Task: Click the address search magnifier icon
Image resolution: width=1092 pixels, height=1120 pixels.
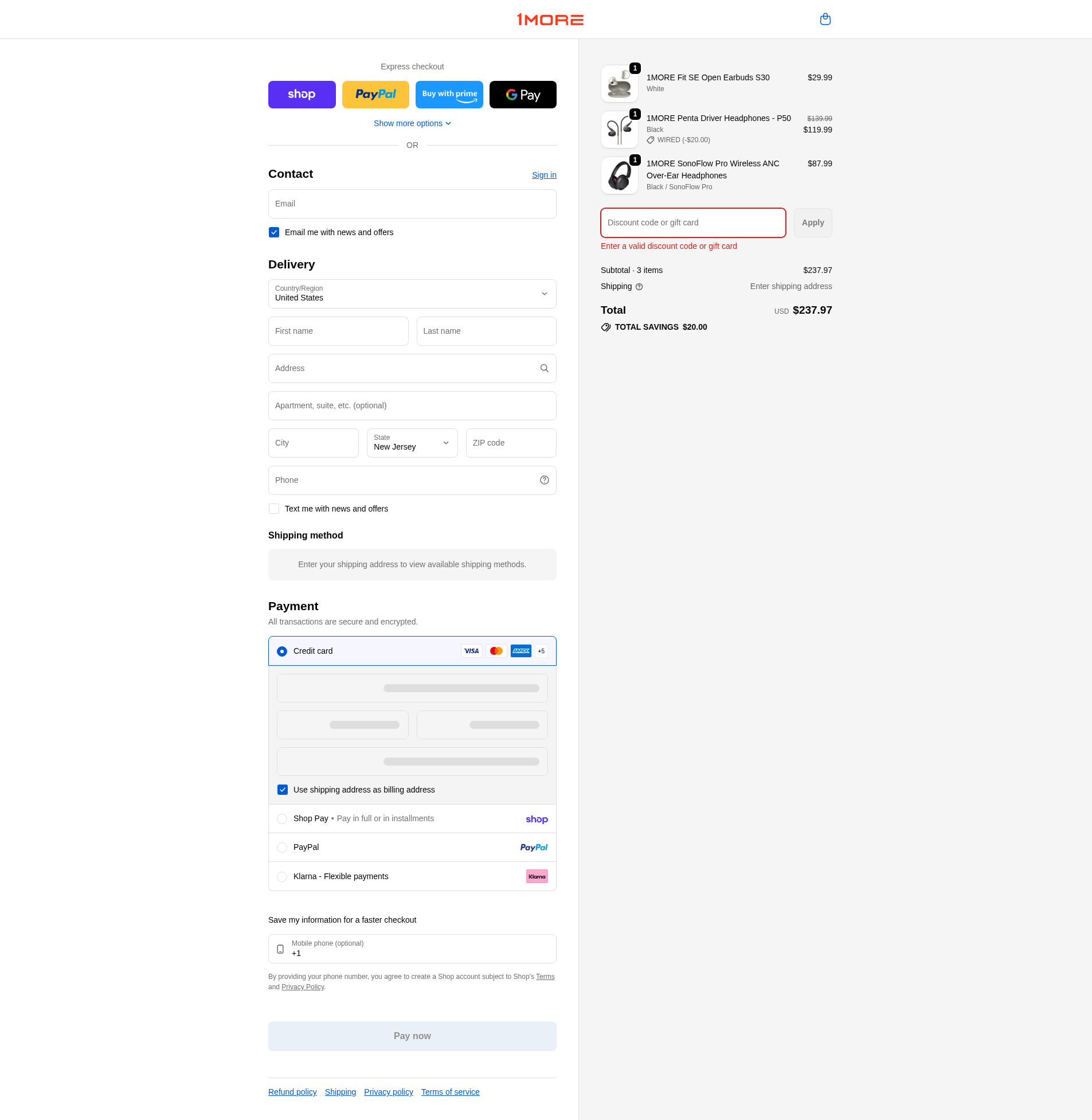Action: click(x=543, y=368)
